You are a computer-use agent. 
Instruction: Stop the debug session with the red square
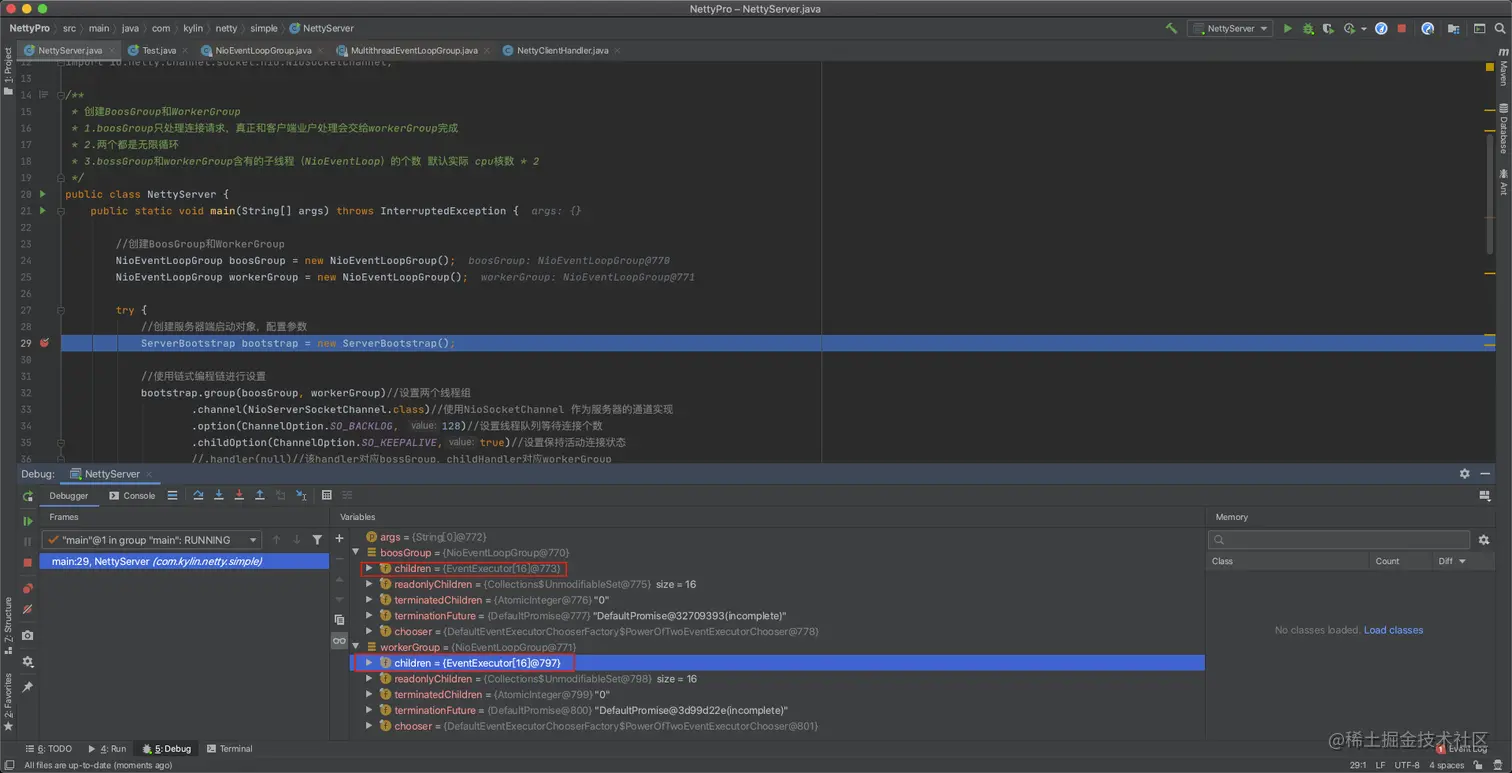(28, 563)
